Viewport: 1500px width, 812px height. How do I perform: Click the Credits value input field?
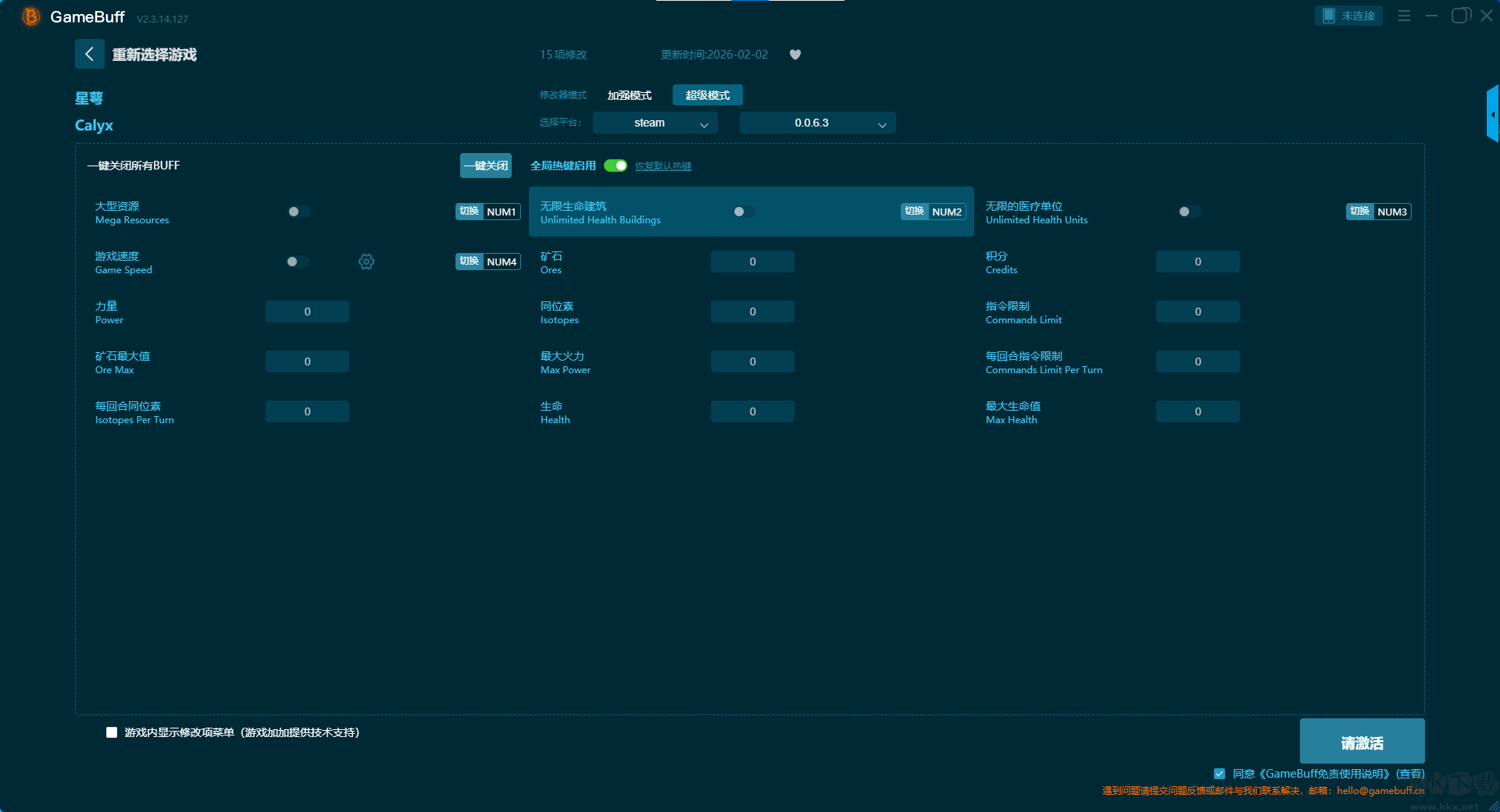tap(1197, 262)
